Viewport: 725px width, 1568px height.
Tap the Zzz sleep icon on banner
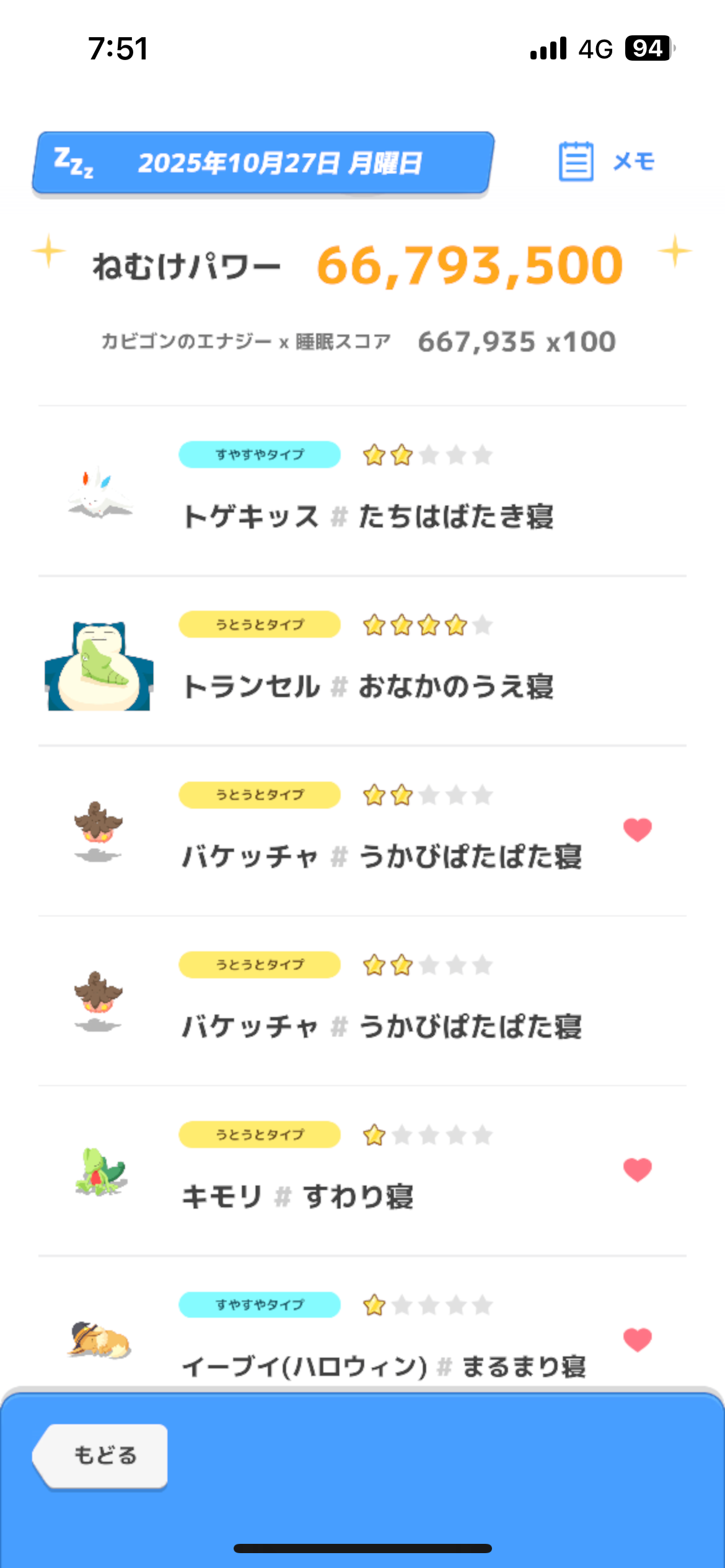click(x=73, y=163)
